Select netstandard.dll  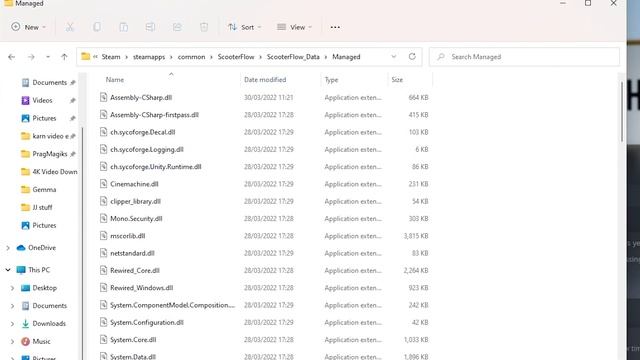pos(132,253)
